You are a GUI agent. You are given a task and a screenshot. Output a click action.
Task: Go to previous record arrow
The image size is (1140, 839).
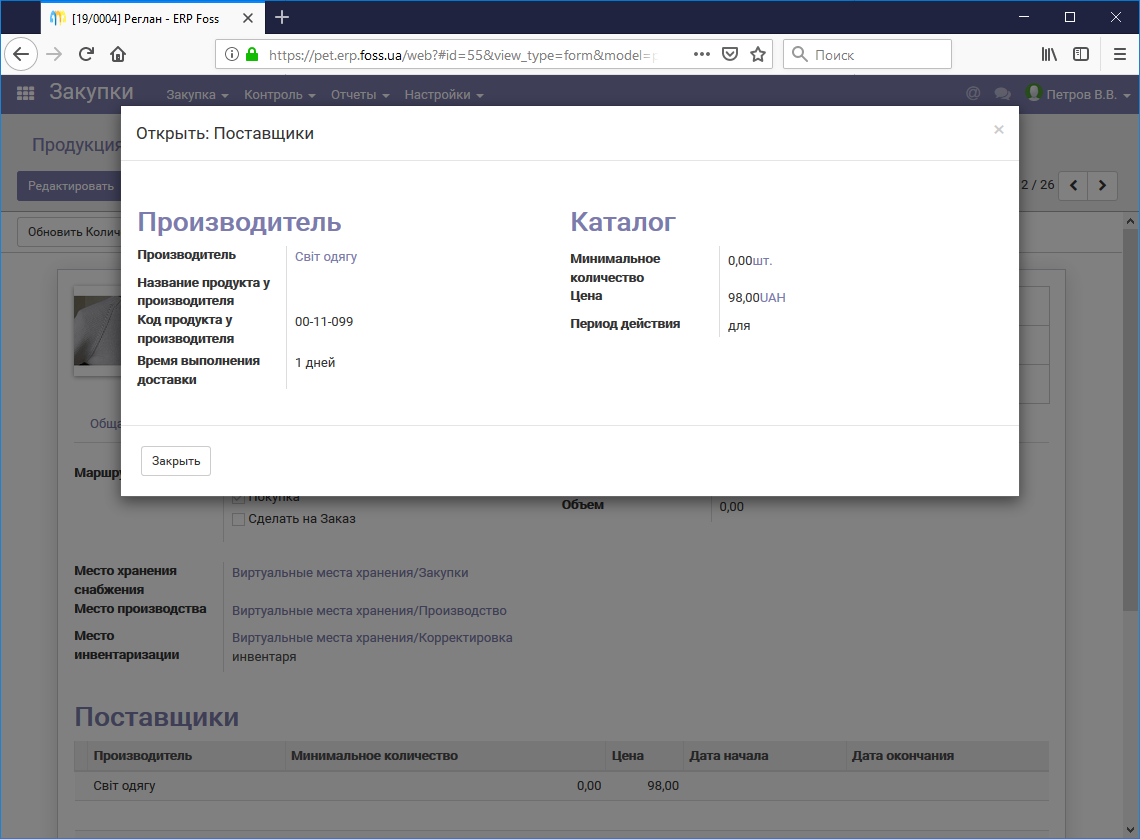pyautogui.click(x=1073, y=185)
